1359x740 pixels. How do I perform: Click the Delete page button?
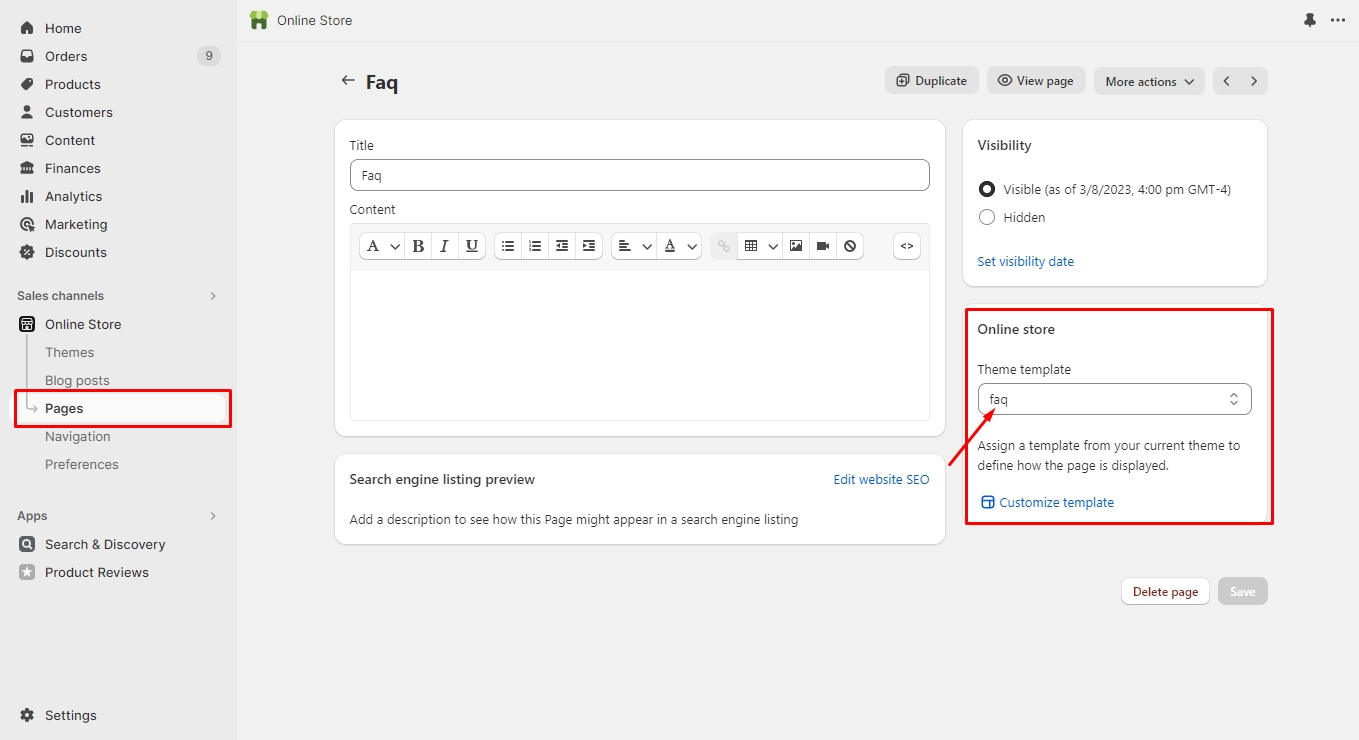(1165, 591)
